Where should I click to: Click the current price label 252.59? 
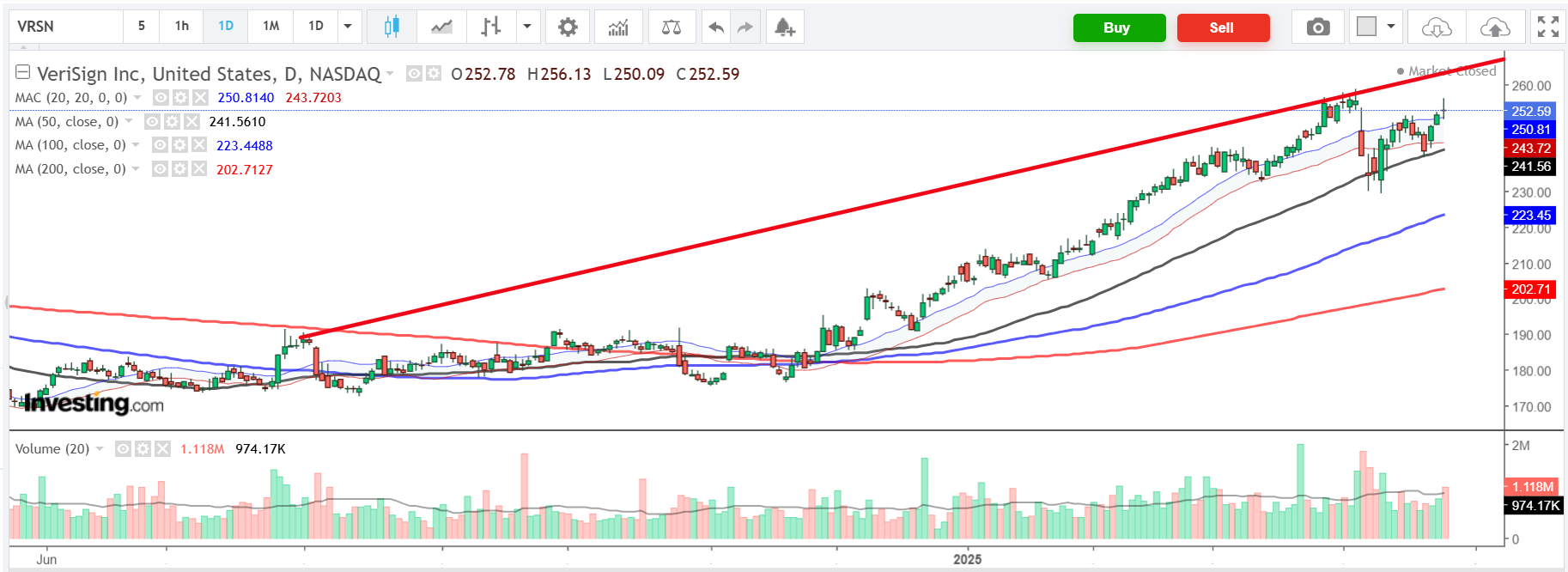(1531, 111)
